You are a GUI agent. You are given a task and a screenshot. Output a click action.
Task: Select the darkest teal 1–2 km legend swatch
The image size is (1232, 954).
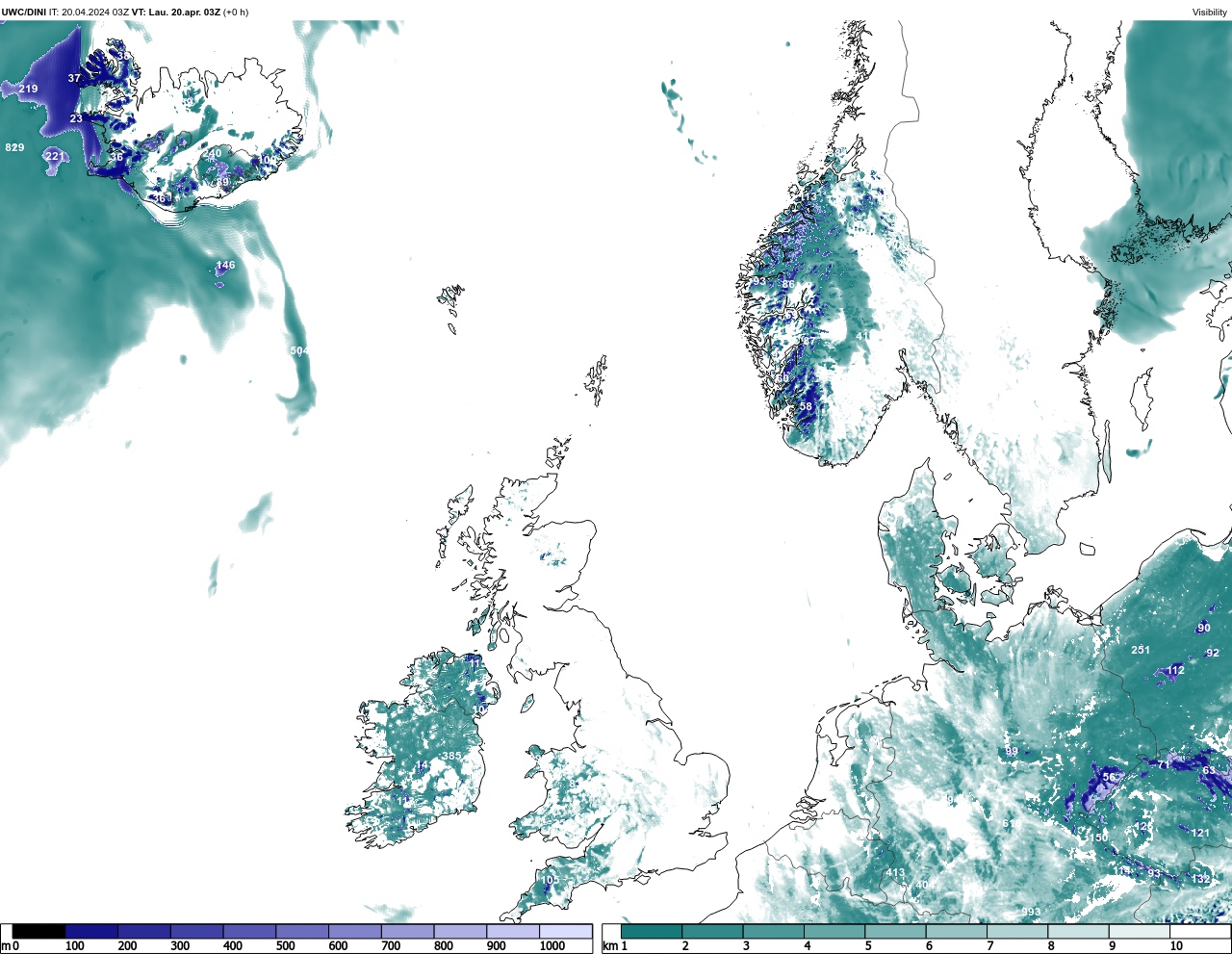coord(652,932)
